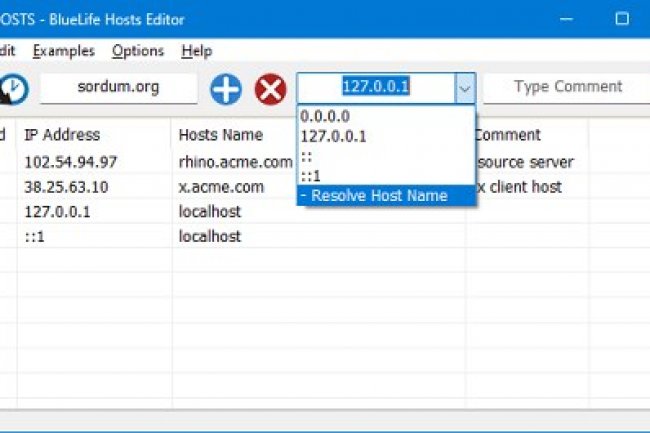650x433 pixels.
Task: Click the x.acme.com host name
Action: point(221,187)
